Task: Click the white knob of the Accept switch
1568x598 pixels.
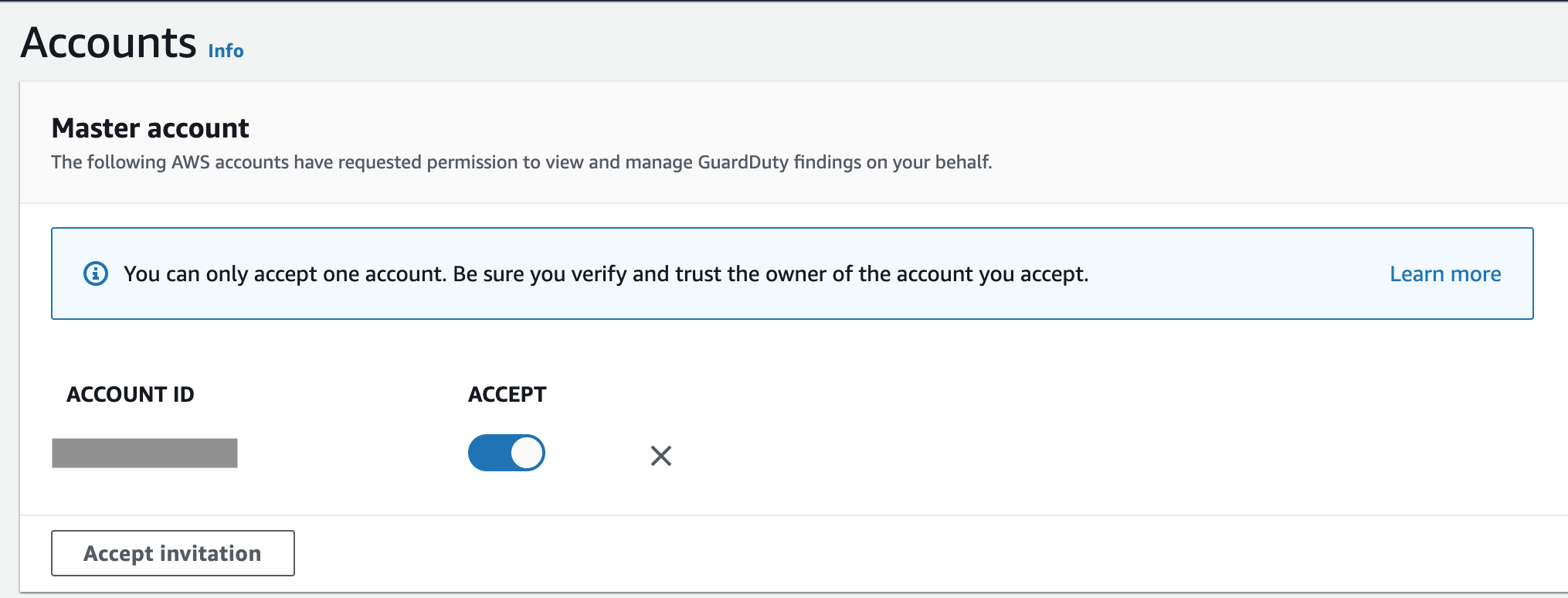Action: pos(527,453)
